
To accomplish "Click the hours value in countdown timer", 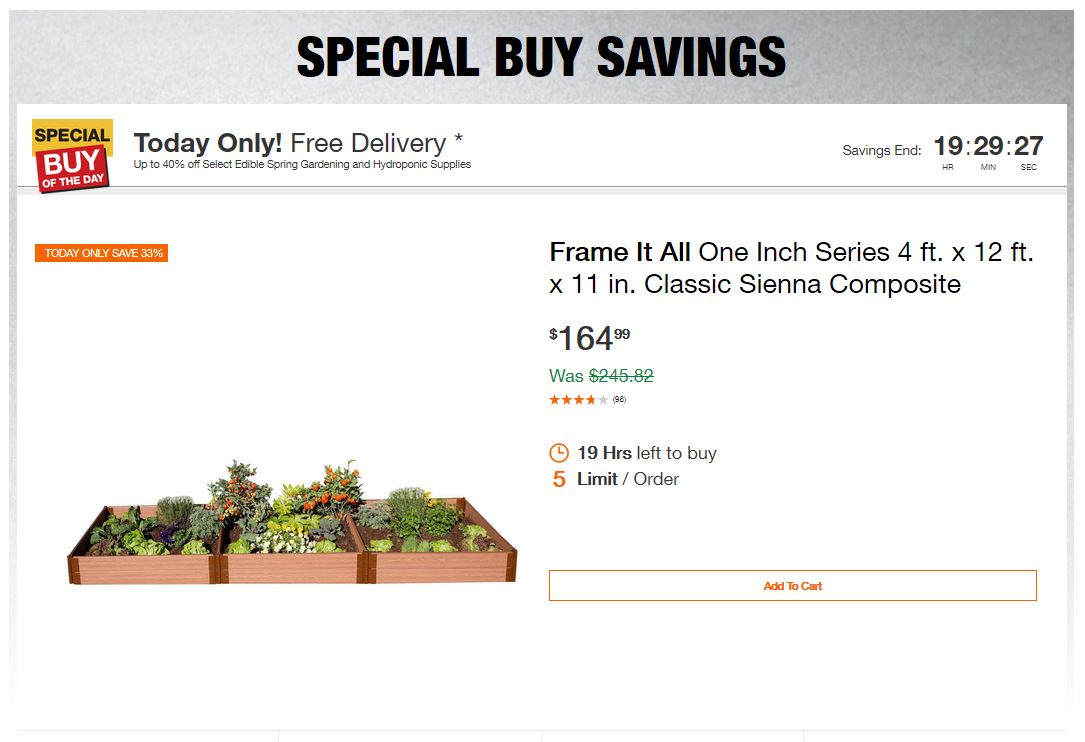I will point(948,147).
